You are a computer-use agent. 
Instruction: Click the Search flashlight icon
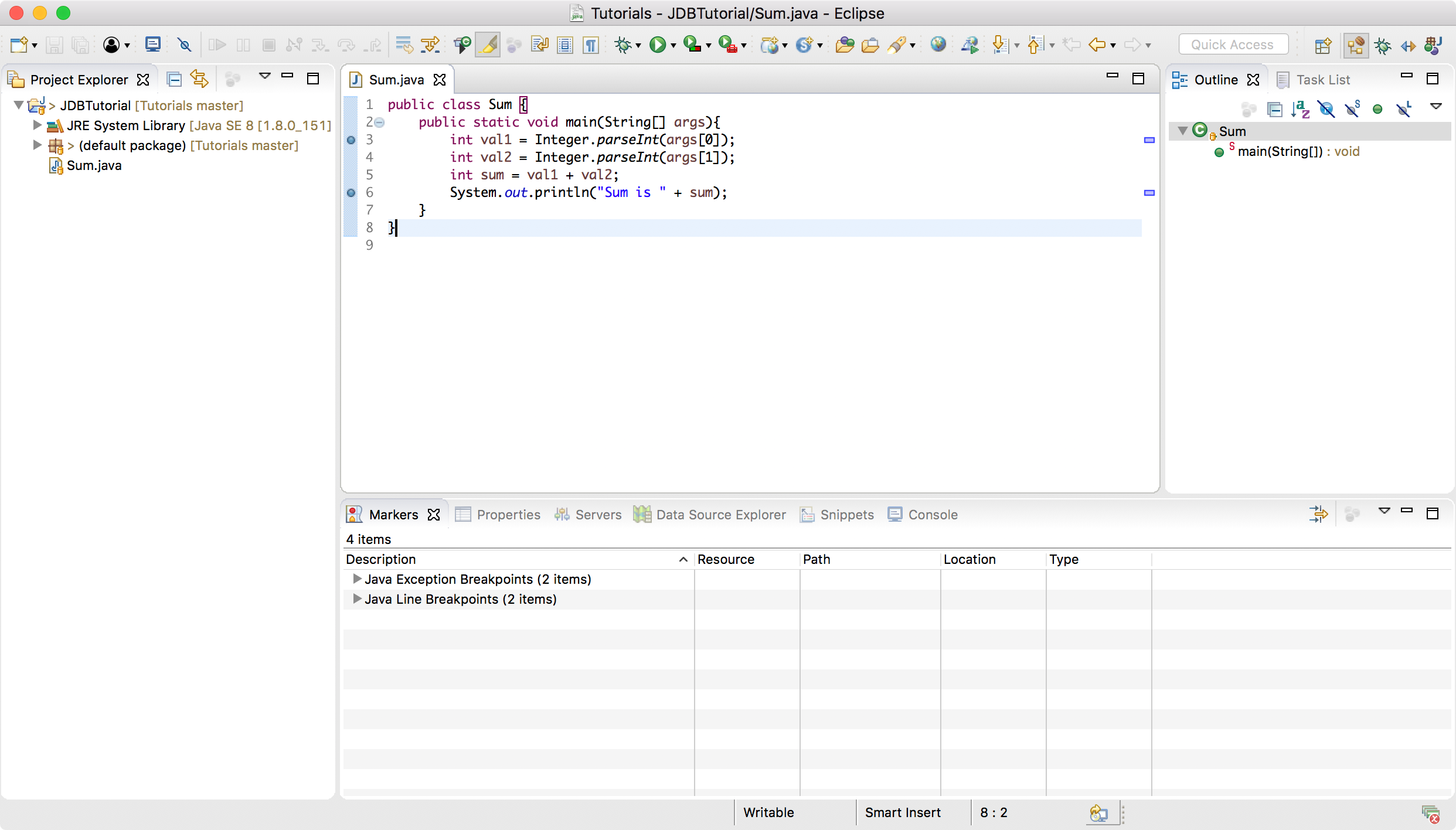pyautogui.click(x=897, y=45)
